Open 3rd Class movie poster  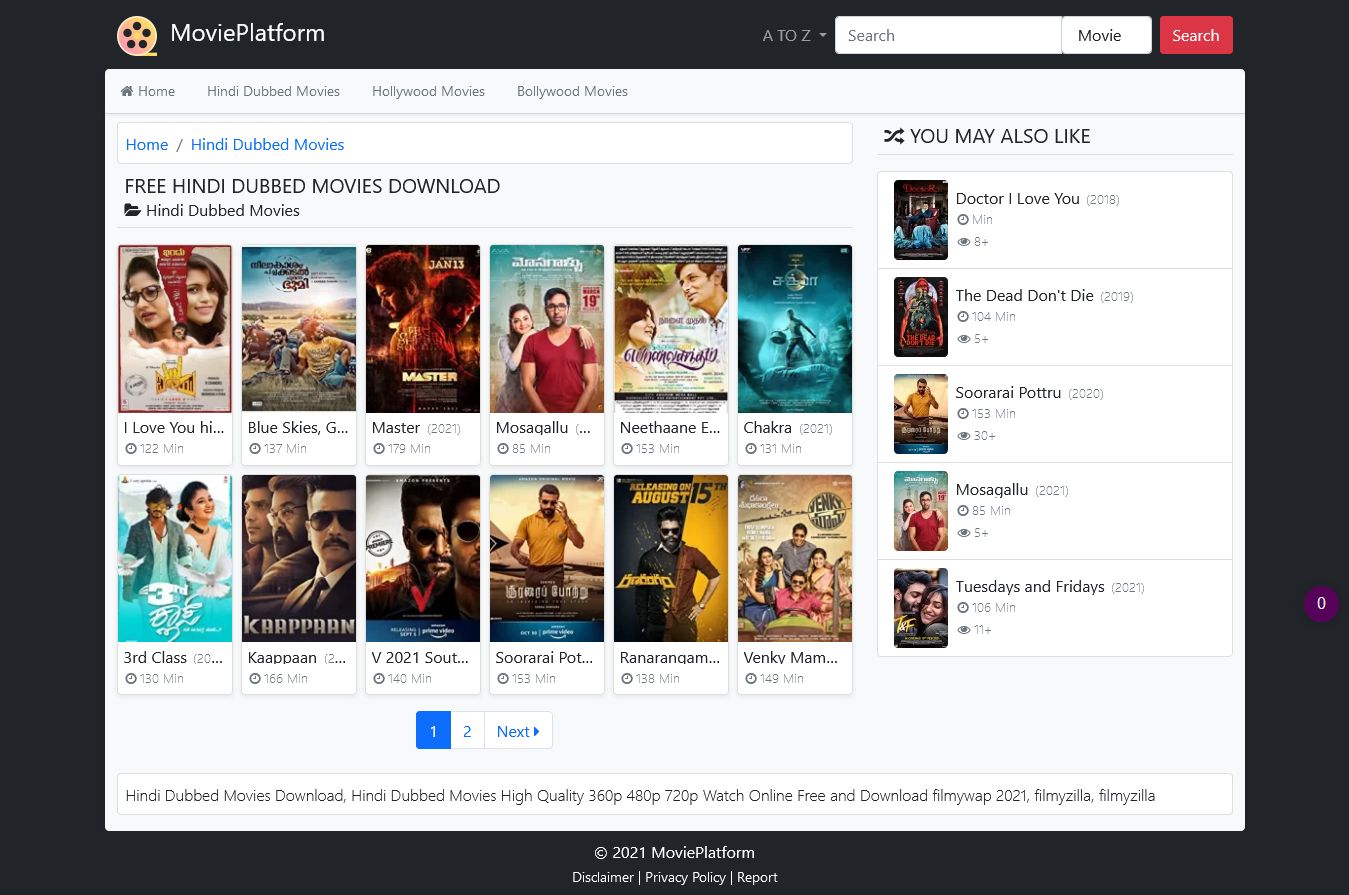point(175,559)
